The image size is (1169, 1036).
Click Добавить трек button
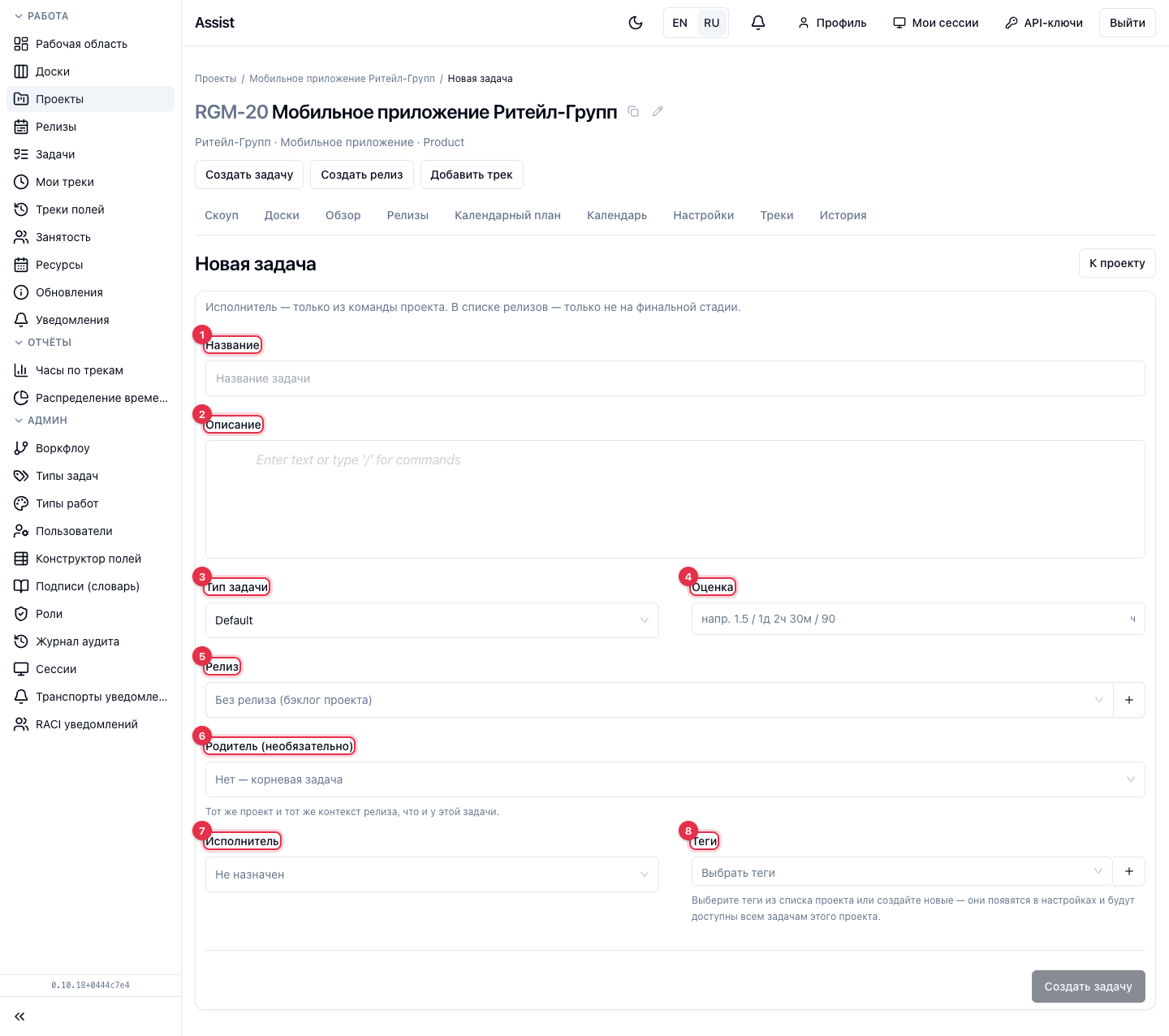coord(472,175)
